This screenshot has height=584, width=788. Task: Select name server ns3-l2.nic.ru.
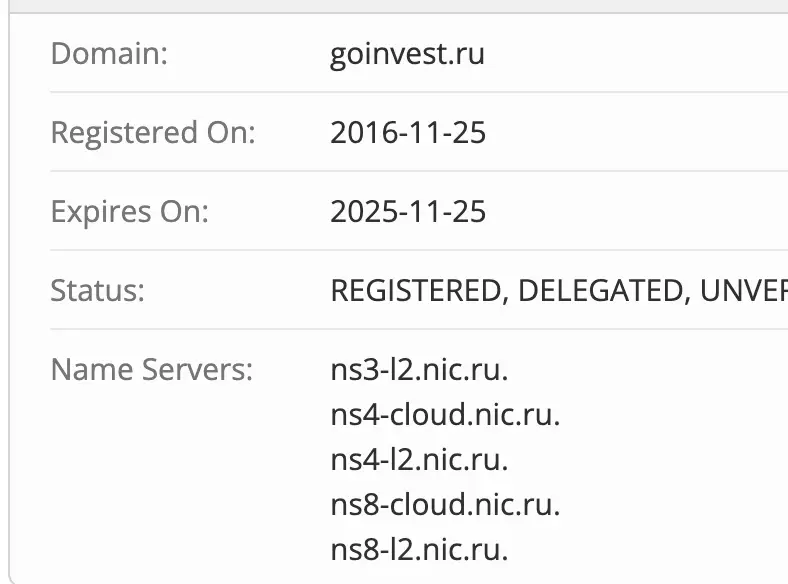(x=419, y=369)
